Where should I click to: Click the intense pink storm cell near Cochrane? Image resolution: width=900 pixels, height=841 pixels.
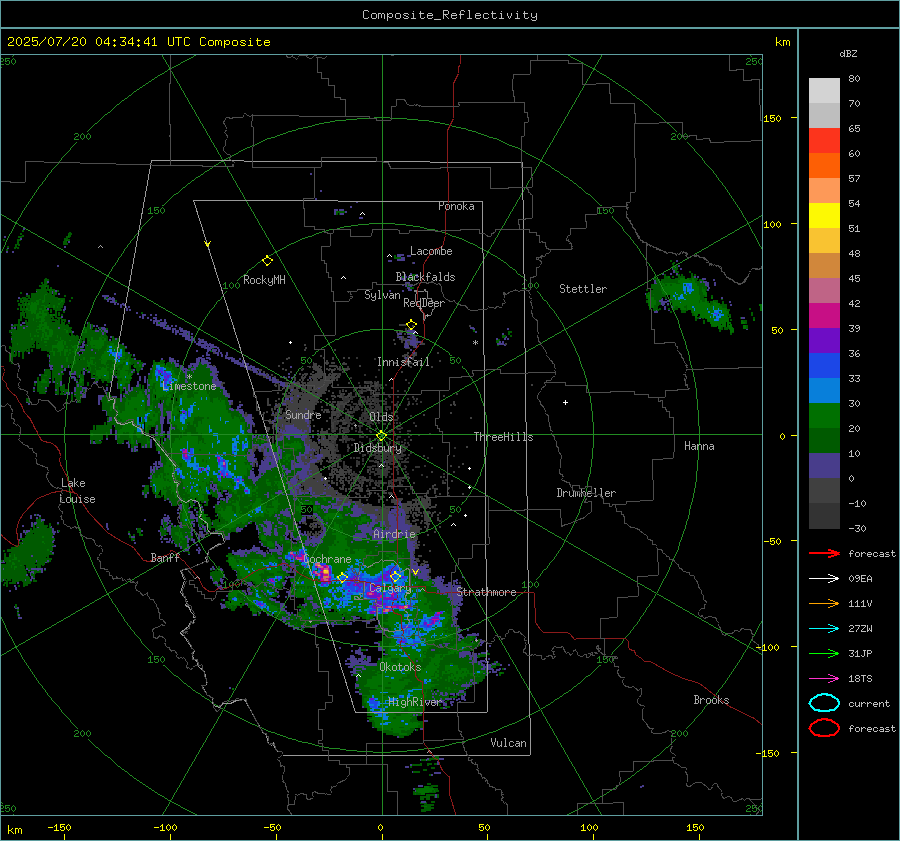tap(323, 572)
